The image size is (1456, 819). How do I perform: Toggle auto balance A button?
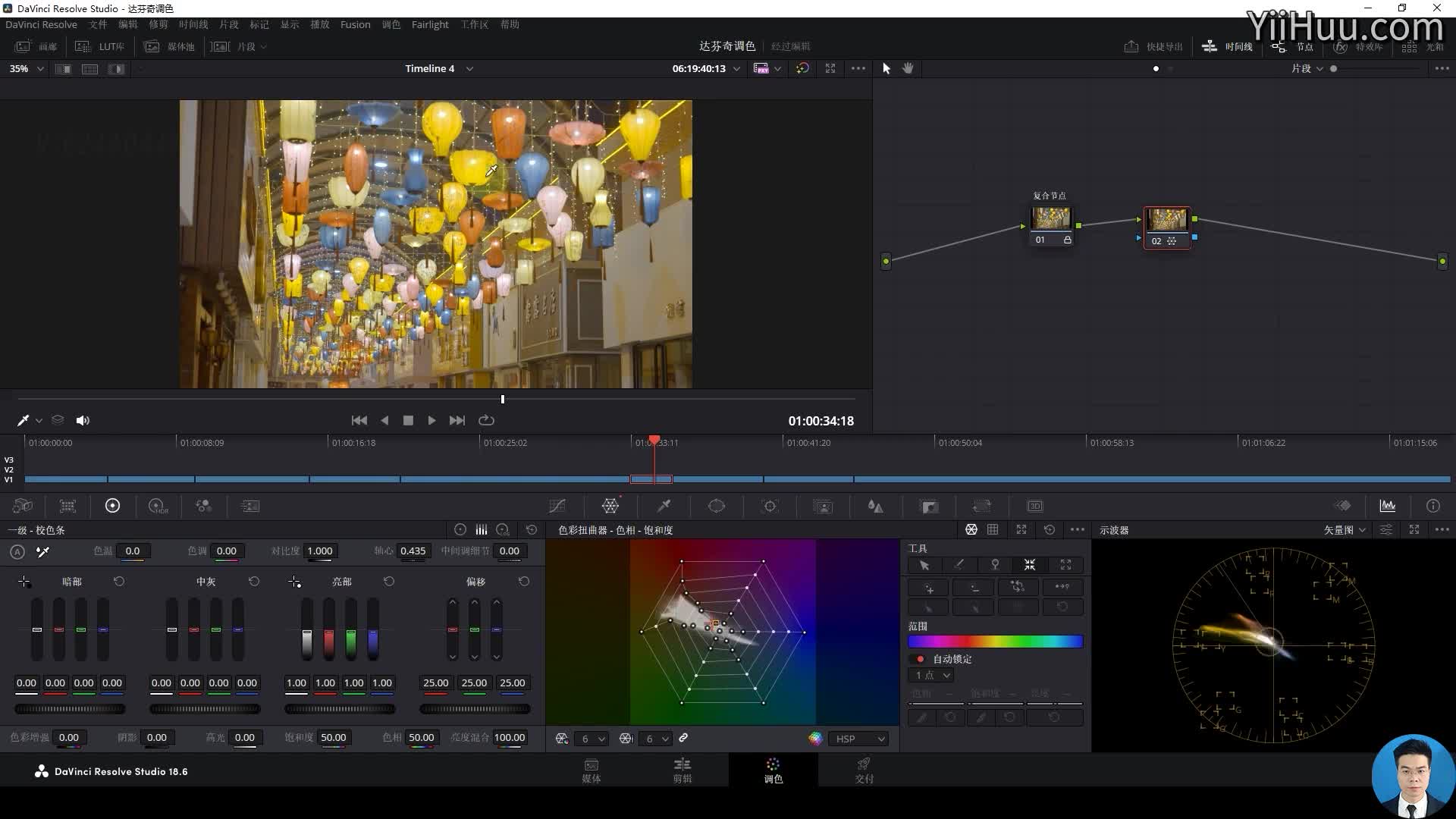(17, 552)
